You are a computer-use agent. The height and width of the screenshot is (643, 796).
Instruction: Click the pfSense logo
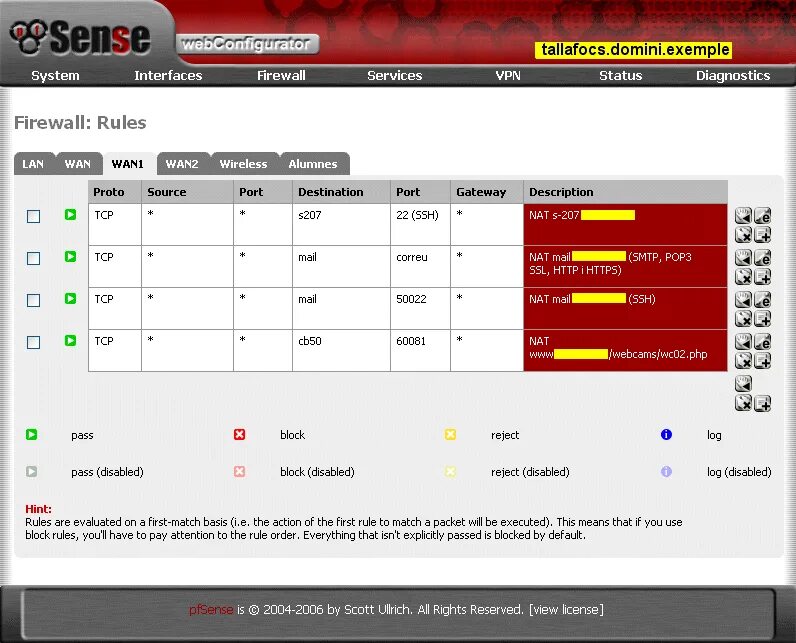pyautogui.click(x=80, y=37)
